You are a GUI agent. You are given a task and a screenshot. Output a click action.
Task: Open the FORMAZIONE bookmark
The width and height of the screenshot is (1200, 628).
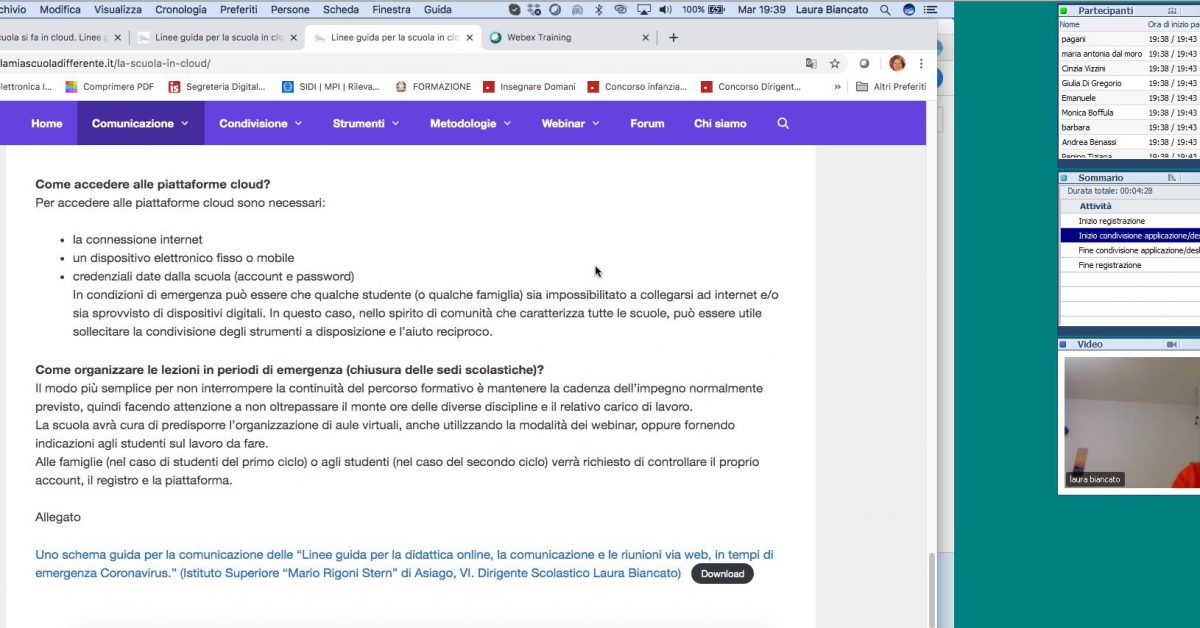pos(433,87)
